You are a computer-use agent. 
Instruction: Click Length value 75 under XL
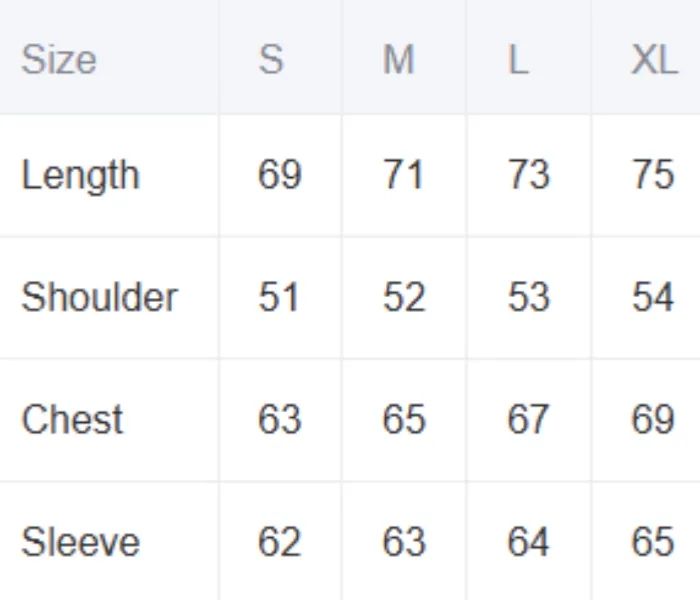(x=652, y=176)
